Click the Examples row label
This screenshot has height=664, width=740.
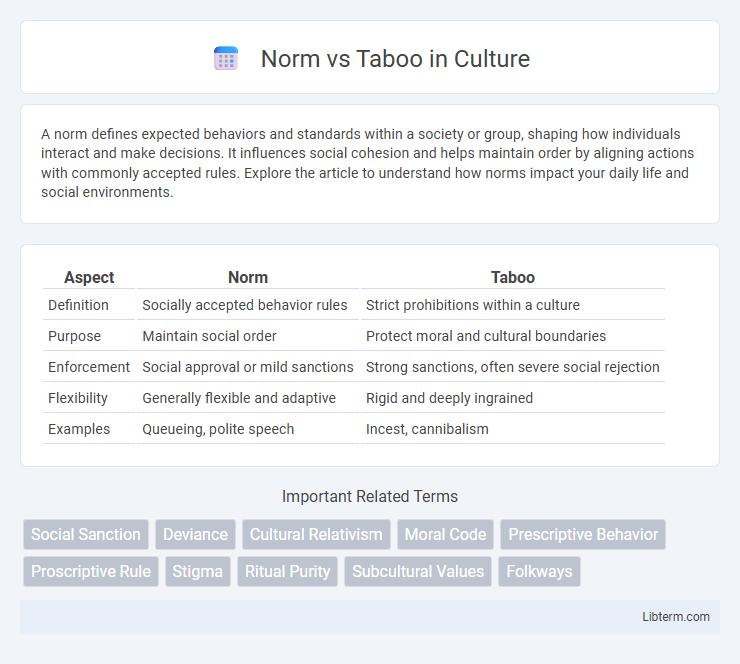79,429
